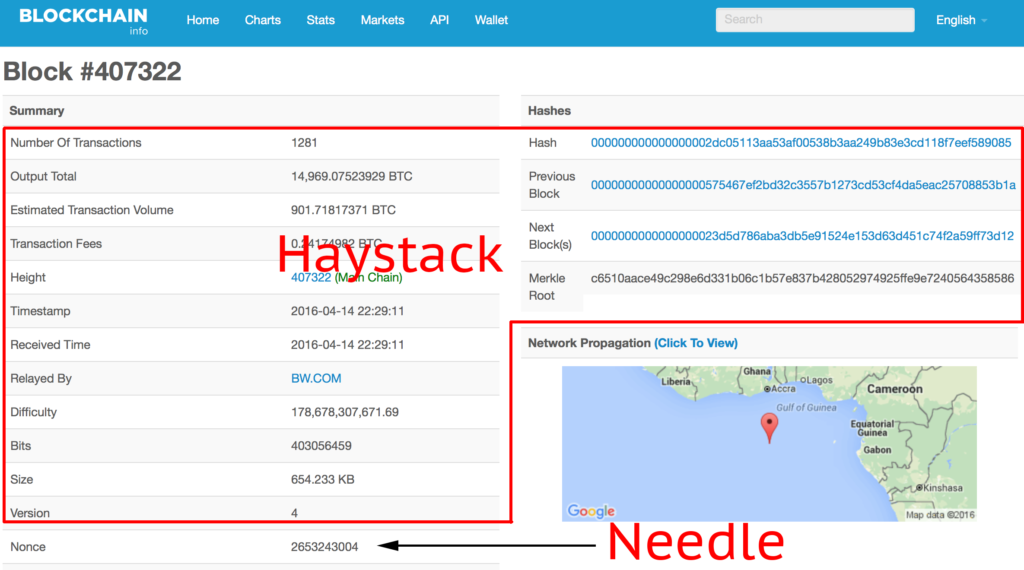This screenshot has width=1024, height=570.
Task: Click the Block #407322 heading
Action: pos(92,71)
